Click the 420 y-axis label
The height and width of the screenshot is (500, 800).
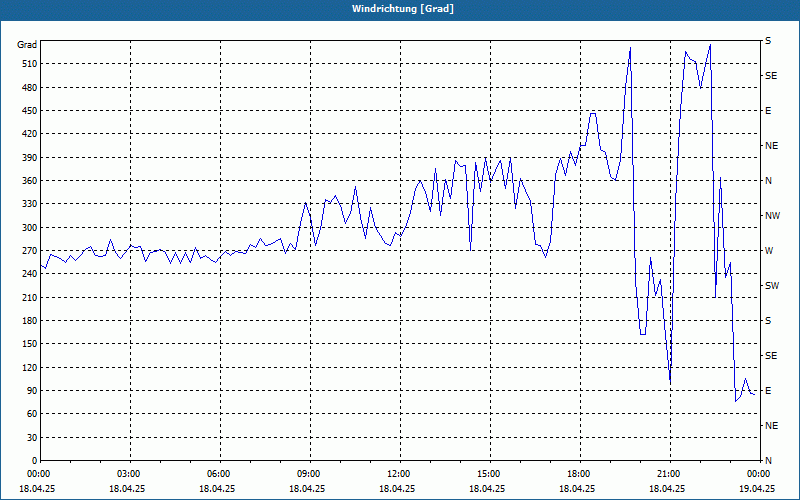(30, 134)
